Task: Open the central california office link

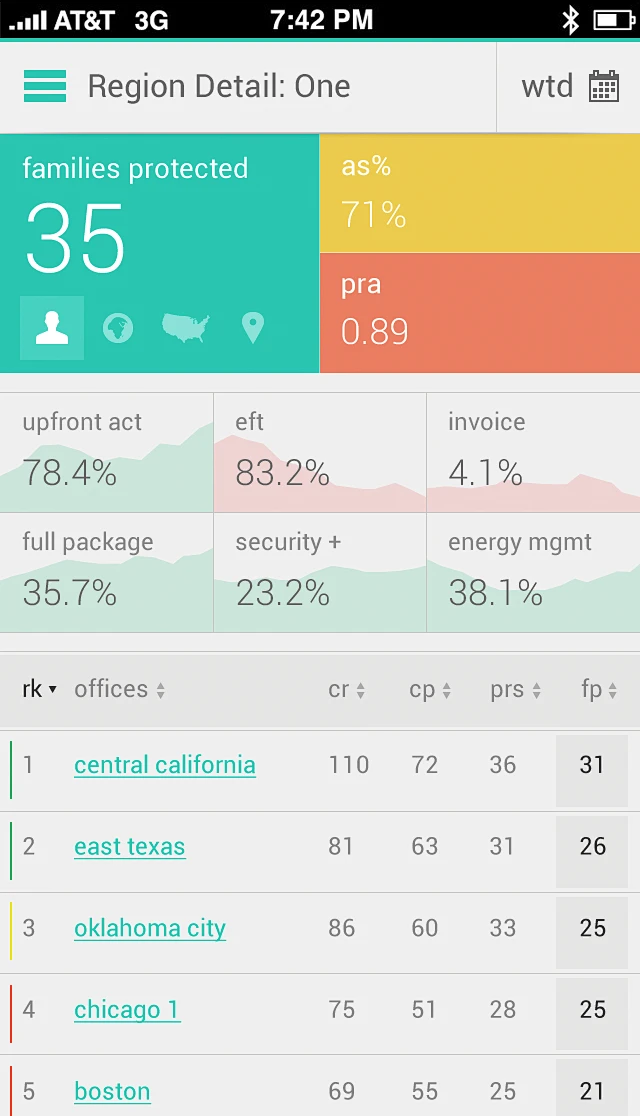Action: (x=165, y=765)
